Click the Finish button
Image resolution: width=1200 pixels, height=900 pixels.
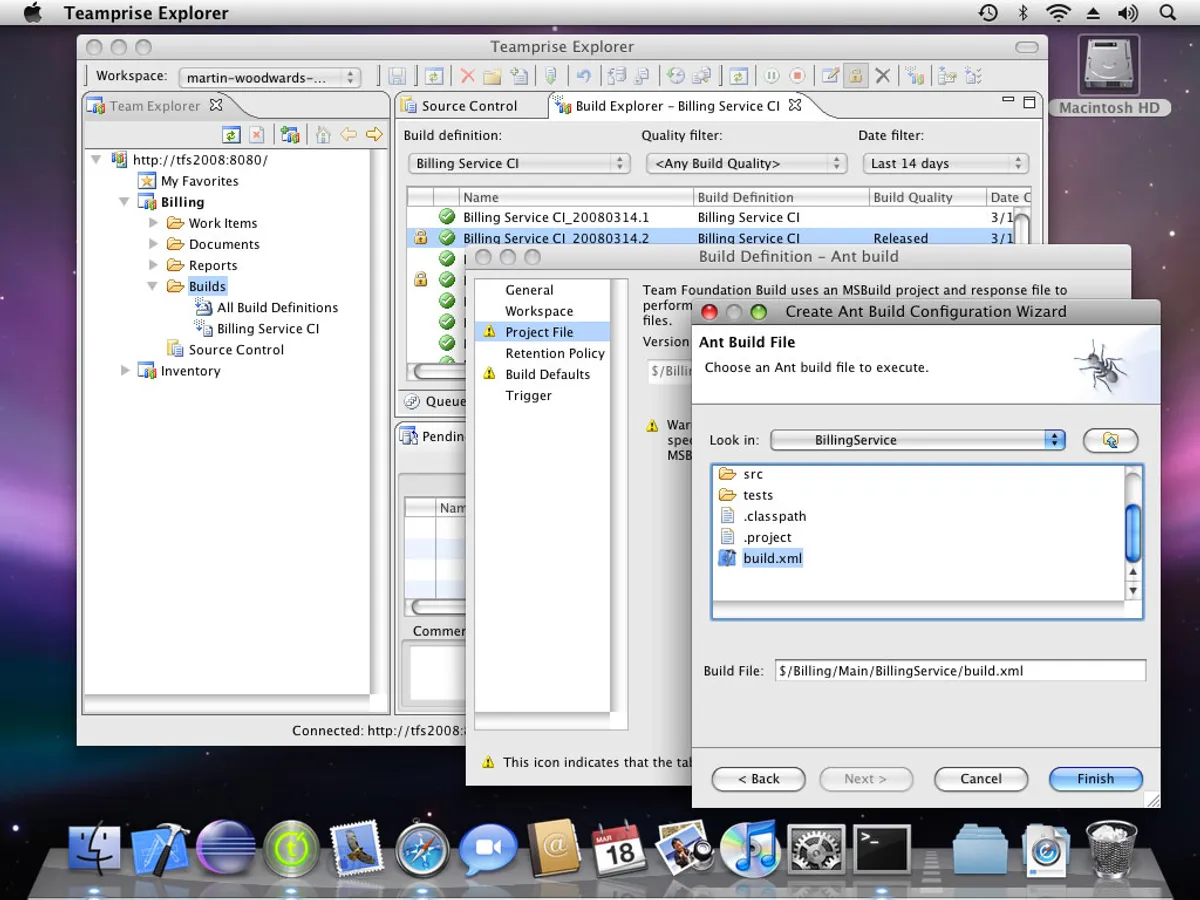coord(1095,778)
